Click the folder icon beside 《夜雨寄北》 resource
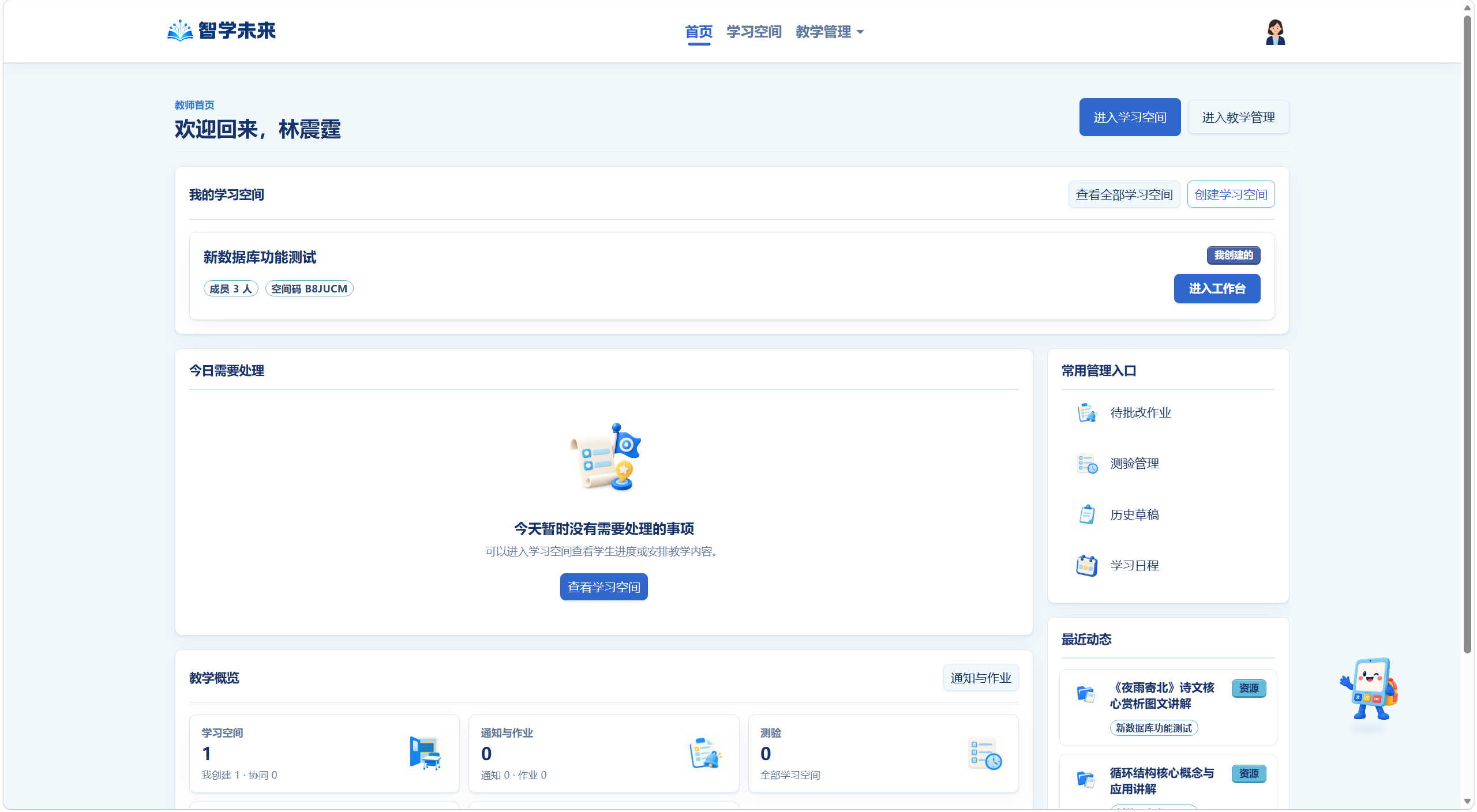1477x812 pixels. click(1086, 694)
